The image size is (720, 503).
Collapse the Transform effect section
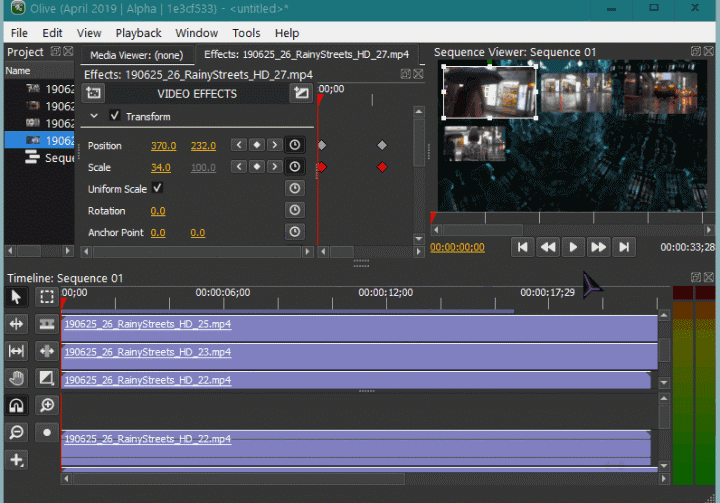[x=94, y=116]
